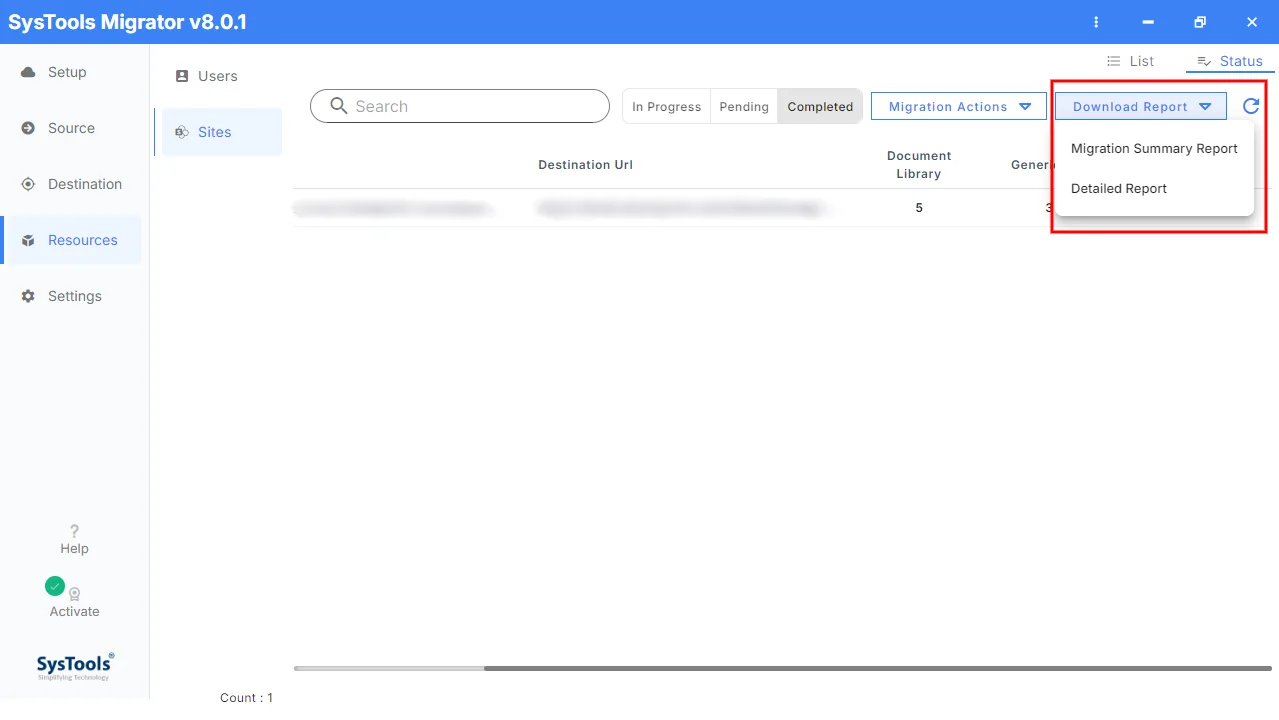This screenshot has height=720, width=1279.
Task: Click the SysTools logo
Action: coord(75,666)
